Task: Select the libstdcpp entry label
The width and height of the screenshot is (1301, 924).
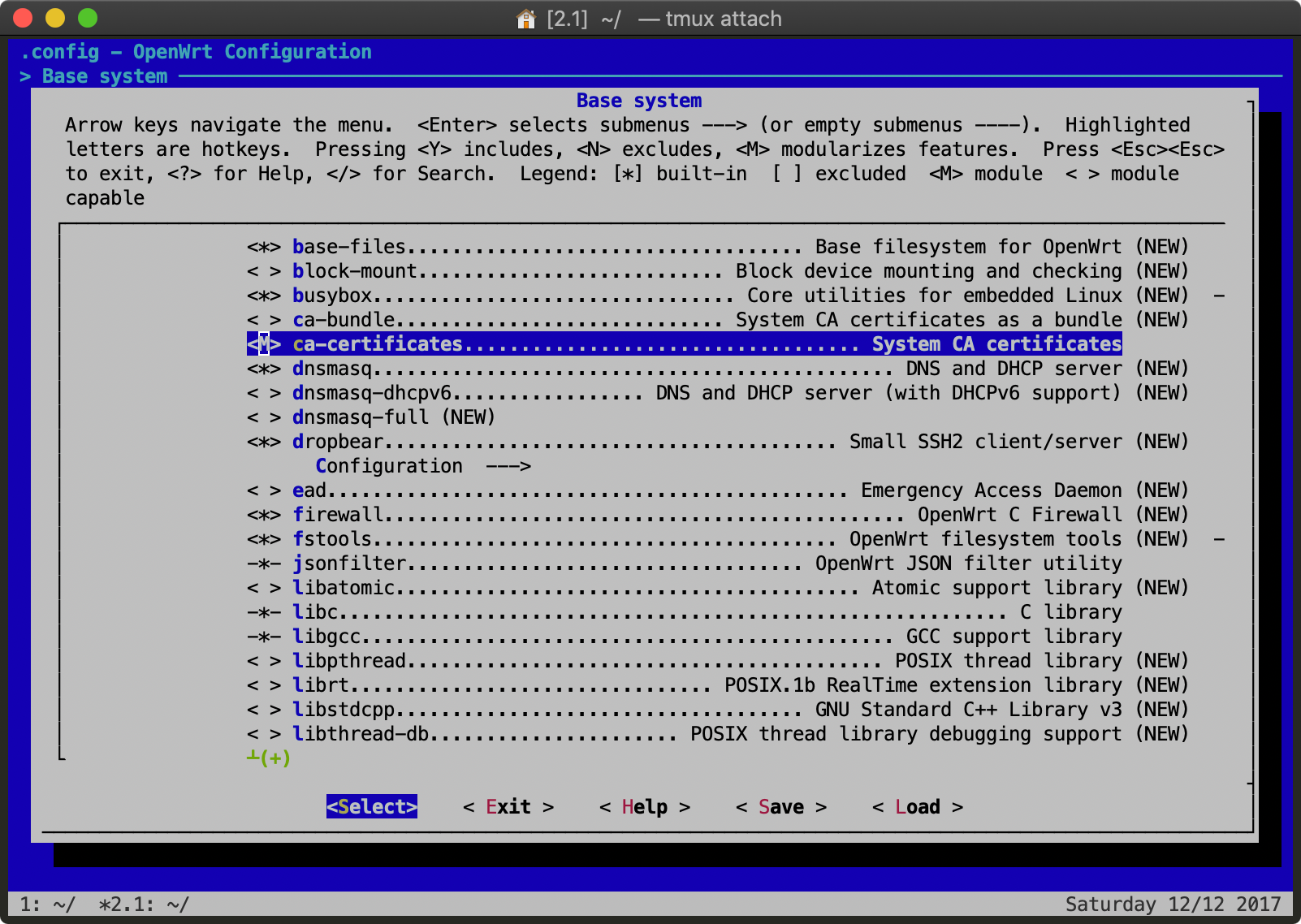Action: tap(344, 710)
